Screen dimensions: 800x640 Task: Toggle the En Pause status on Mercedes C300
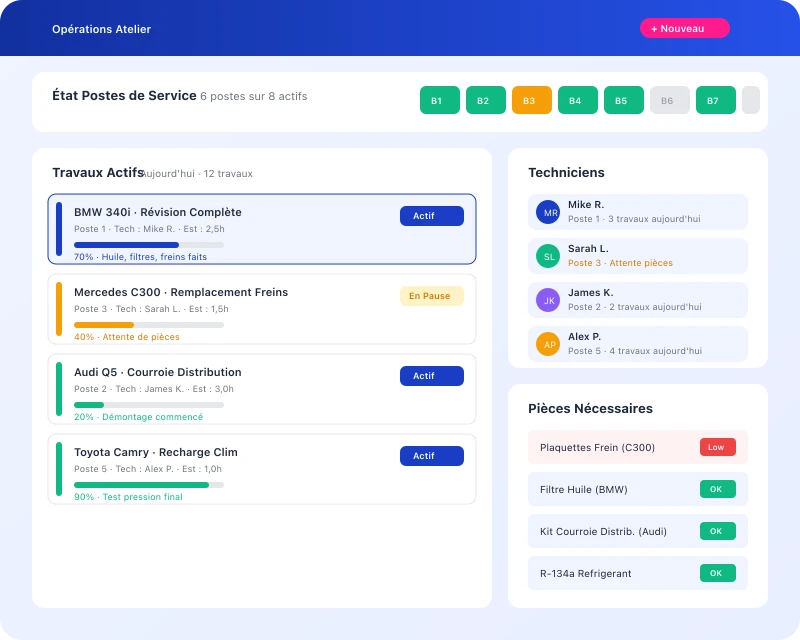click(x=431, y=296)
